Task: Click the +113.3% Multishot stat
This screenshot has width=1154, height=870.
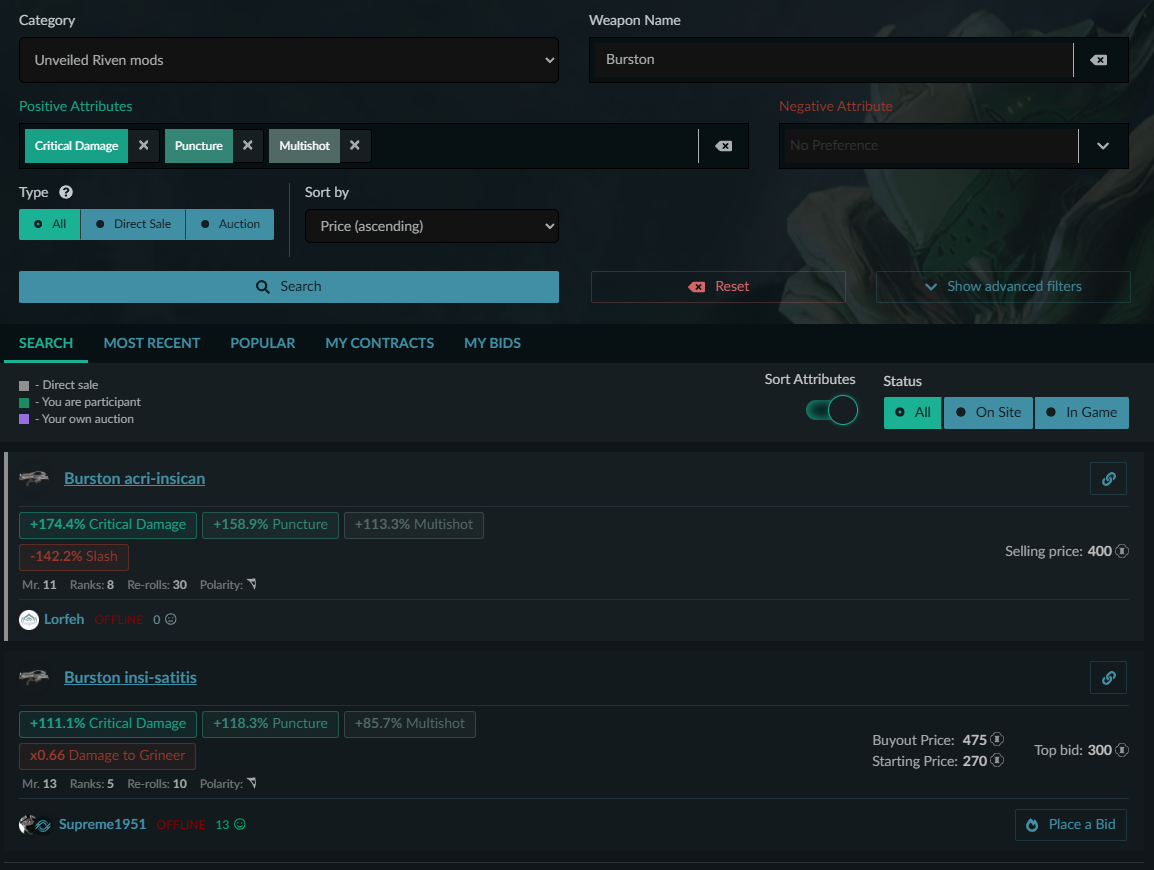Action: pos(414,525)
